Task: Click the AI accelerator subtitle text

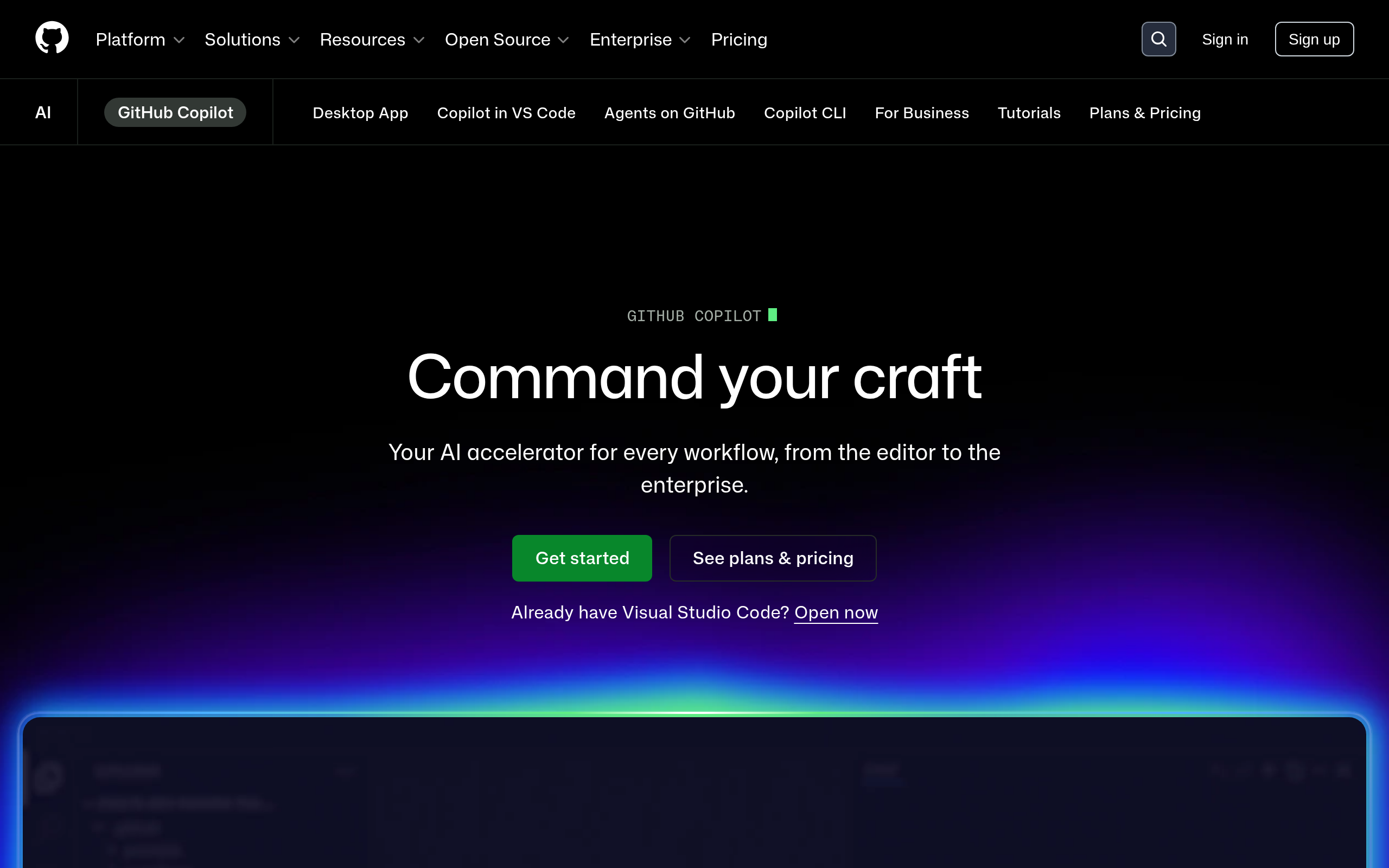Action: click(x=694, y=468)
